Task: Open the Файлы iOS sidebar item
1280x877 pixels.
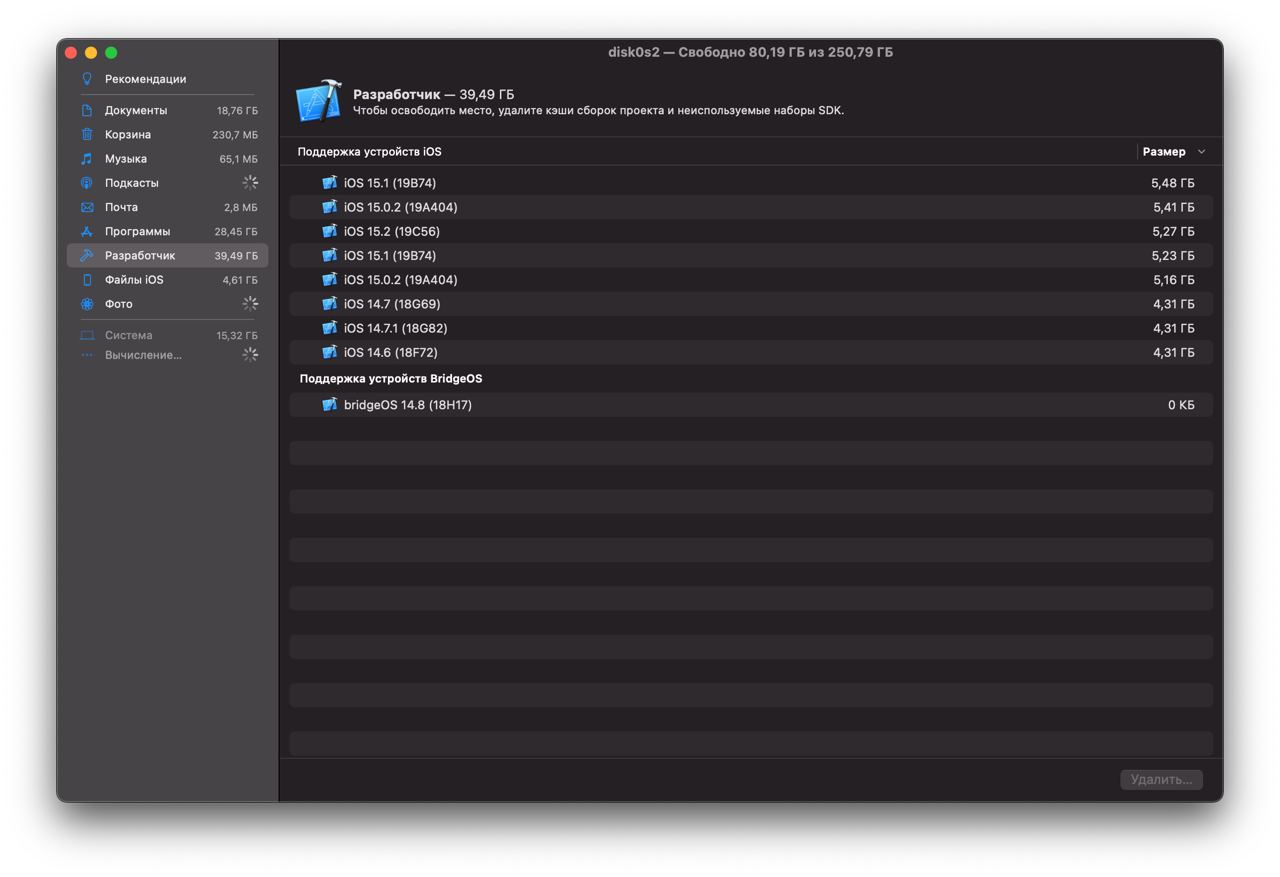Action: pos(167,280)
